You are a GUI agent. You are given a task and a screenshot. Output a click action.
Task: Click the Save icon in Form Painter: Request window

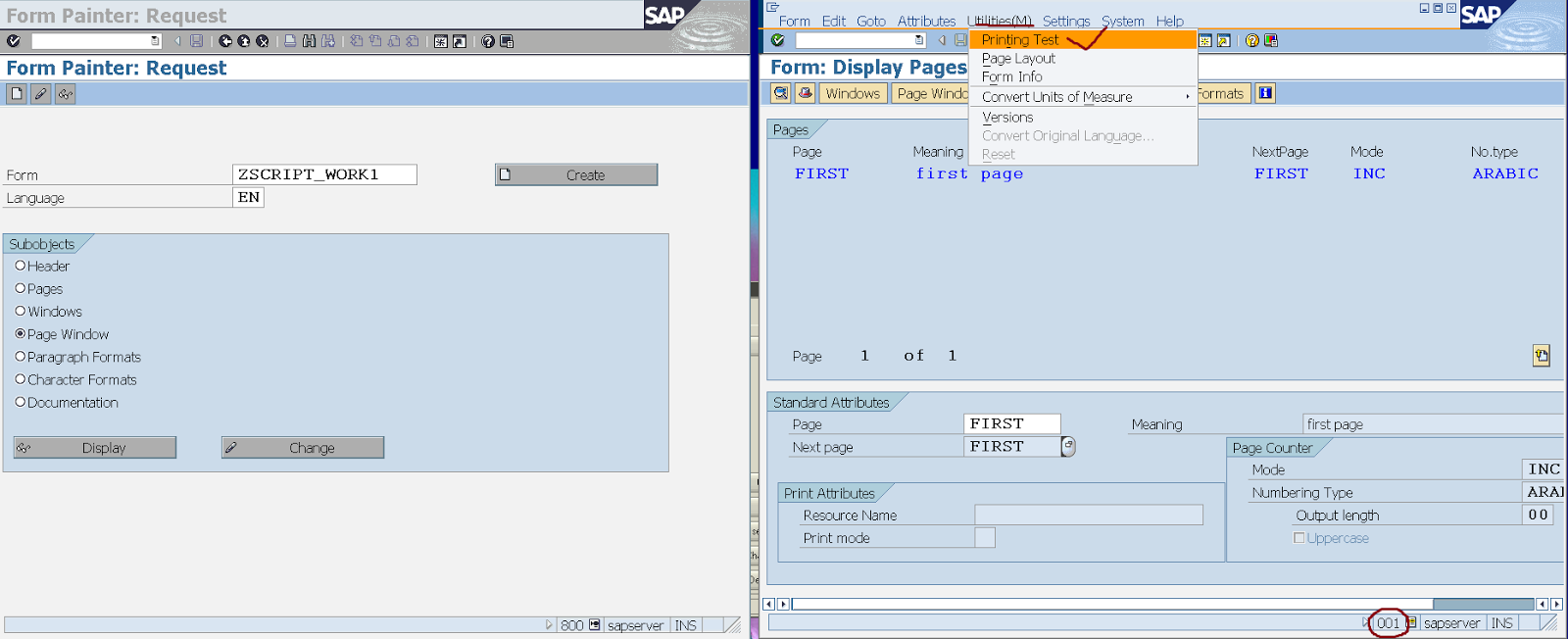pyautogui.click(x=196, y=41)
